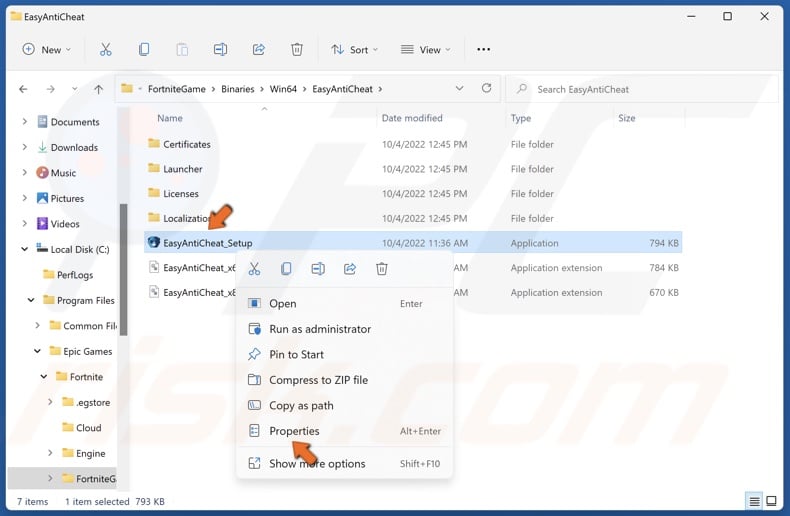Screen dimensions: 790x516
Task: Click the Delete trash icon in the top toolbar
Action: [x=297, y=49]
